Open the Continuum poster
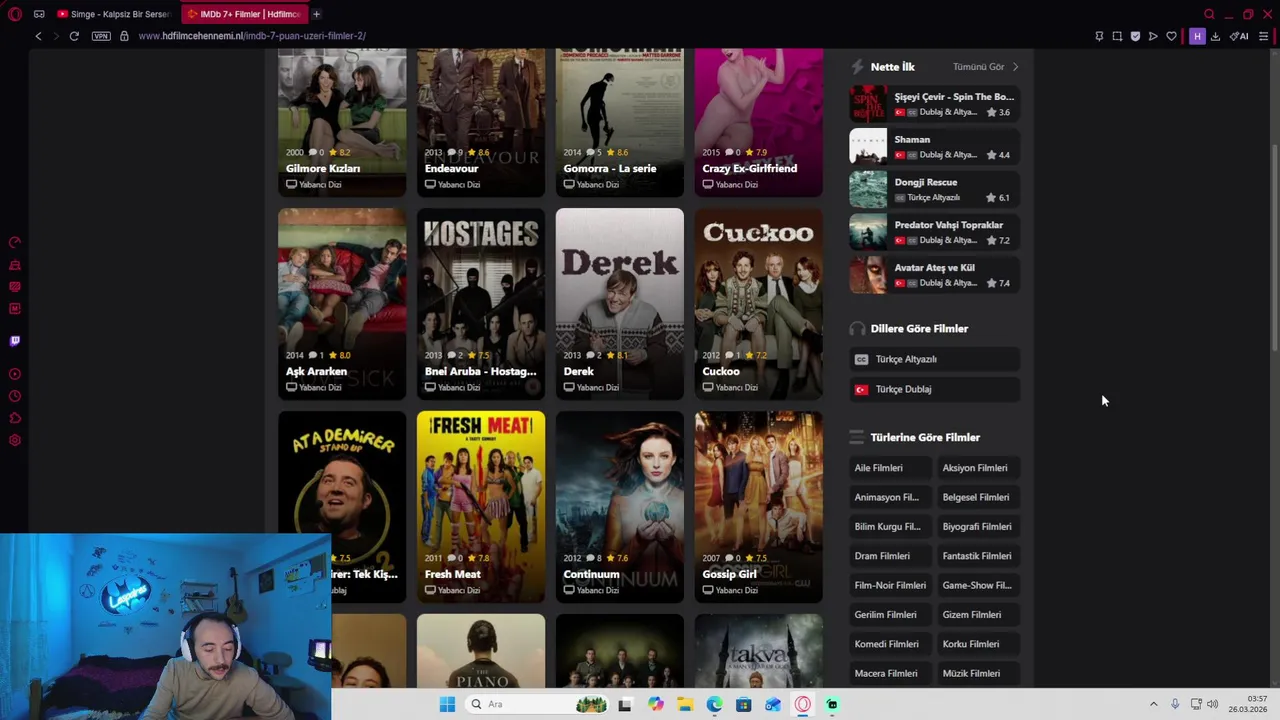 [x=620, y=506]
